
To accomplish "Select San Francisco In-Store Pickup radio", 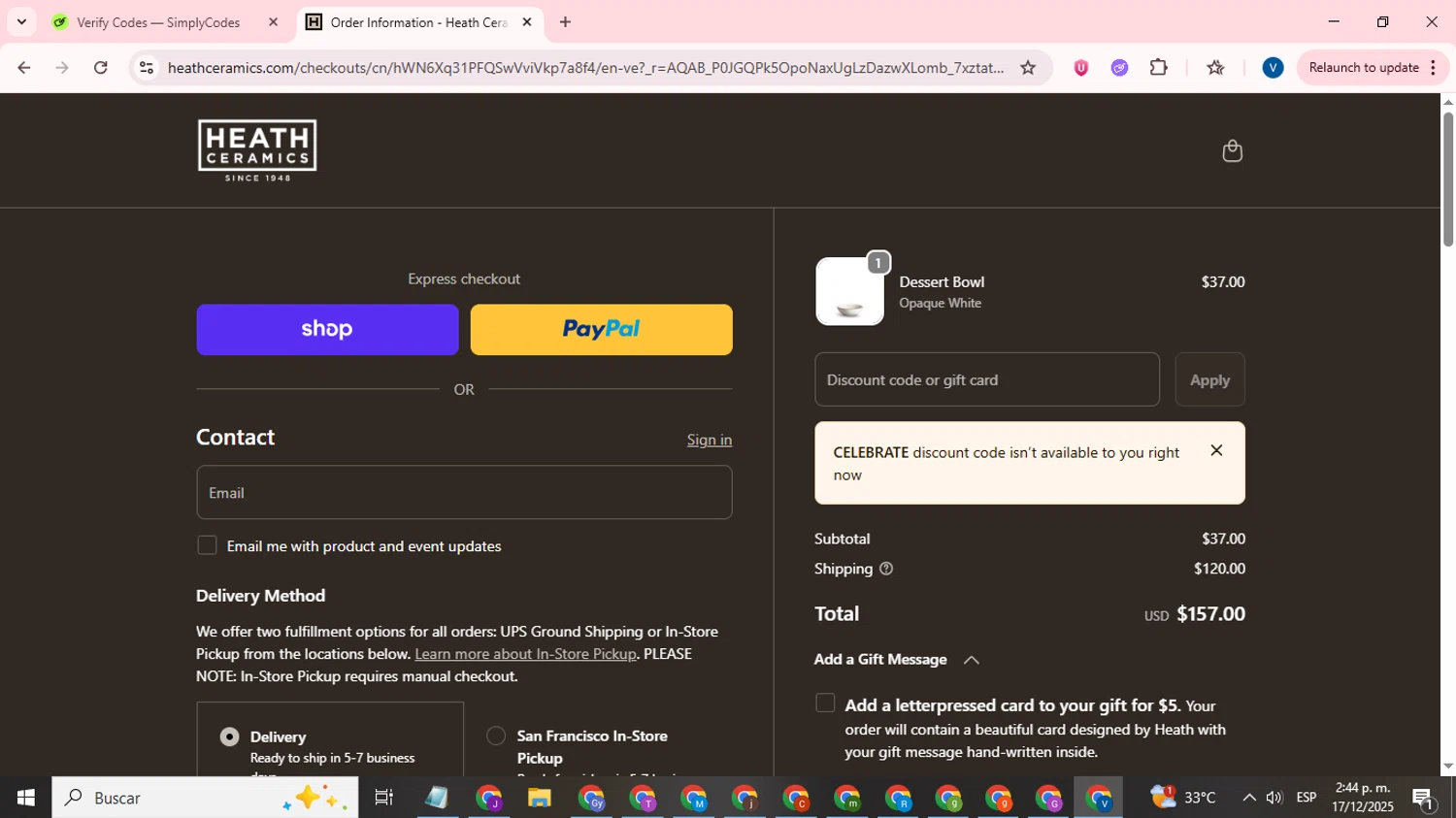I will coord(496,736).
